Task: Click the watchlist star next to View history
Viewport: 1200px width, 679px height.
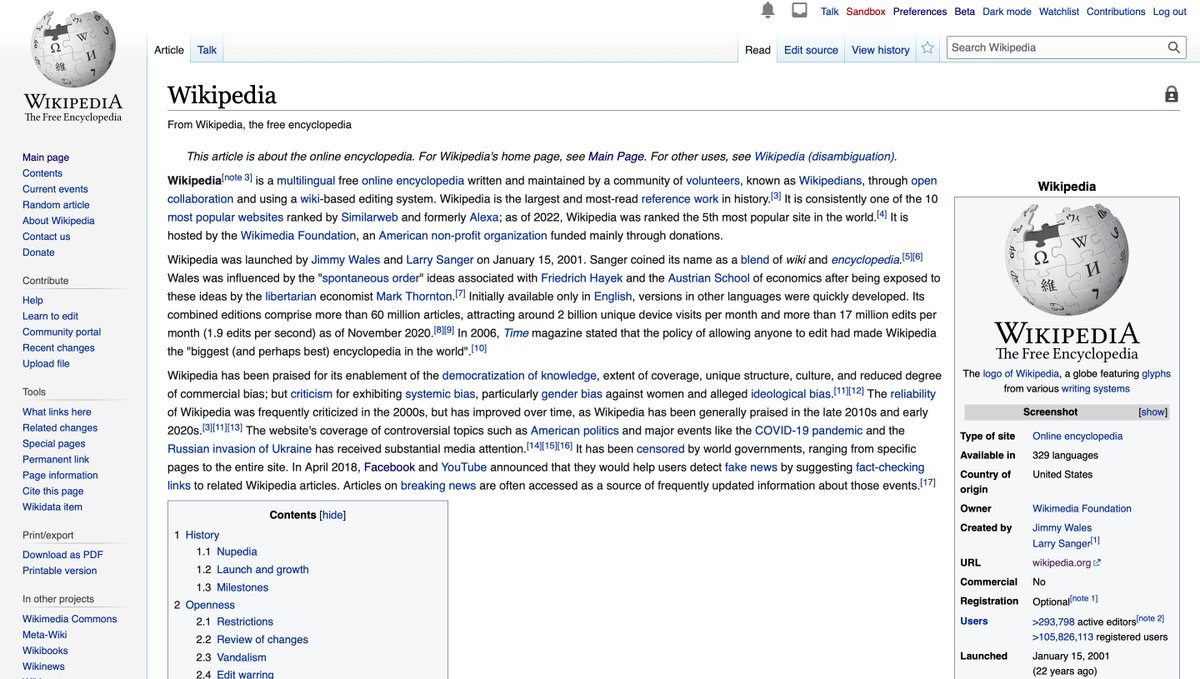Action: click(926, 47)
